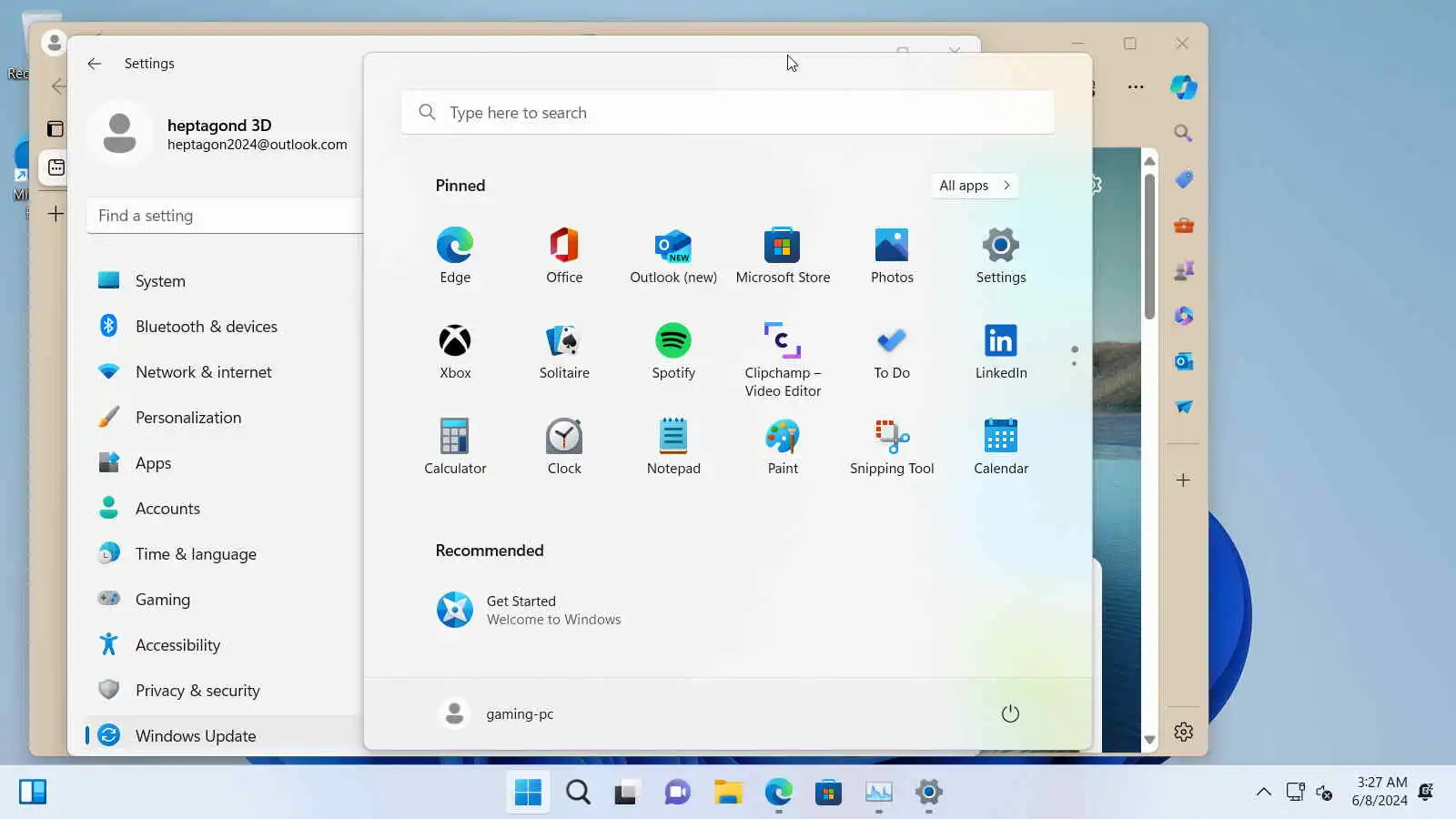Image resolution: width=1456 pixels, height=819 pixels.
Task: Click the Start menu power button
Action: [1010, 713]
